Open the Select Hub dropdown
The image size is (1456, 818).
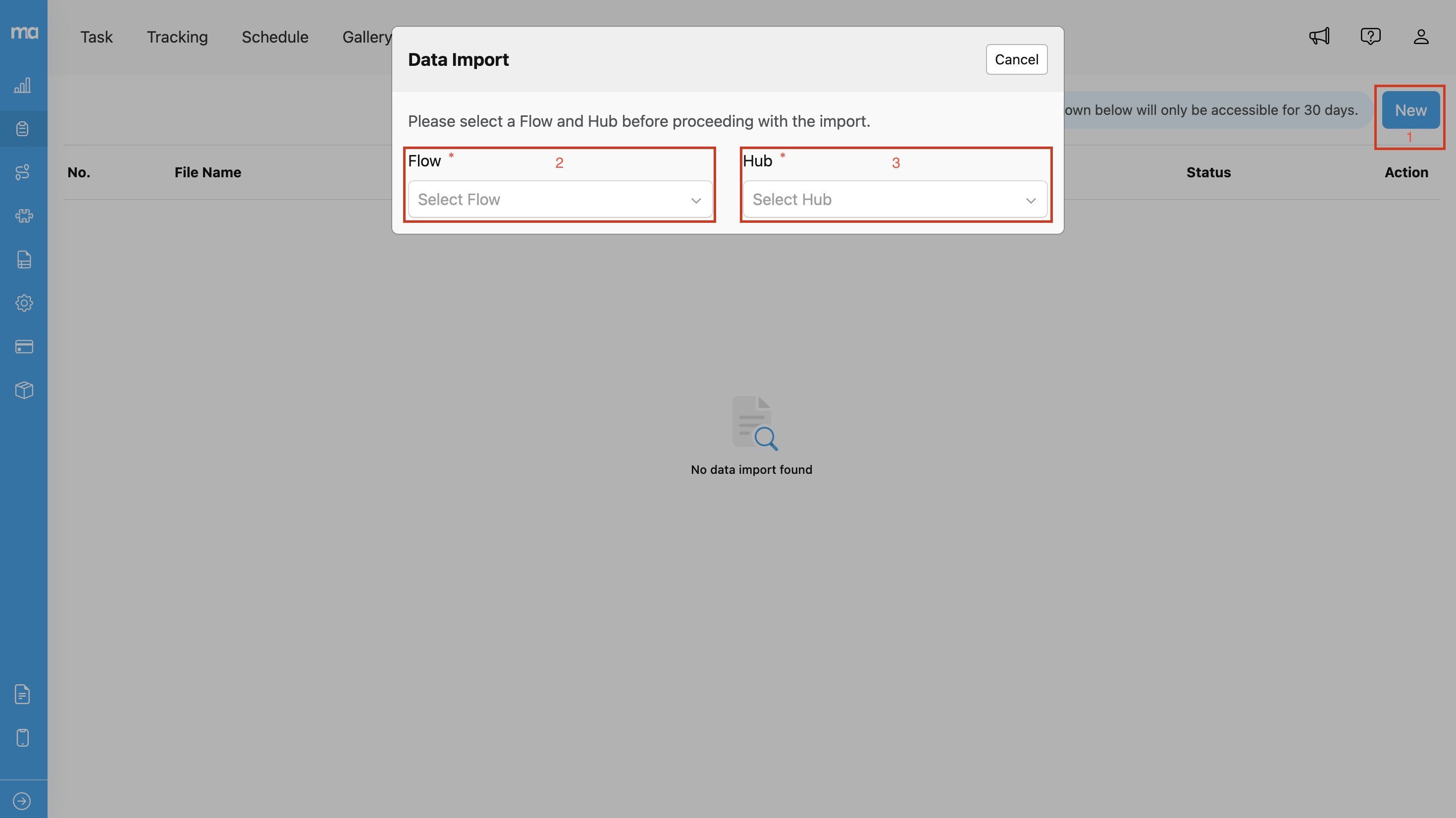coord(895,199)
